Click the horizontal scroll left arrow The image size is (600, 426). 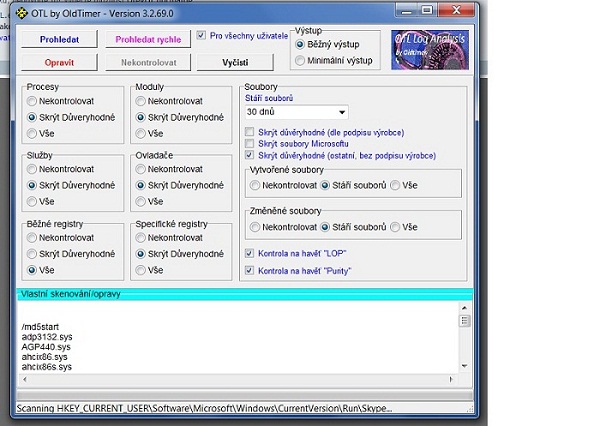pyautogui.click(x=25, y=379)
